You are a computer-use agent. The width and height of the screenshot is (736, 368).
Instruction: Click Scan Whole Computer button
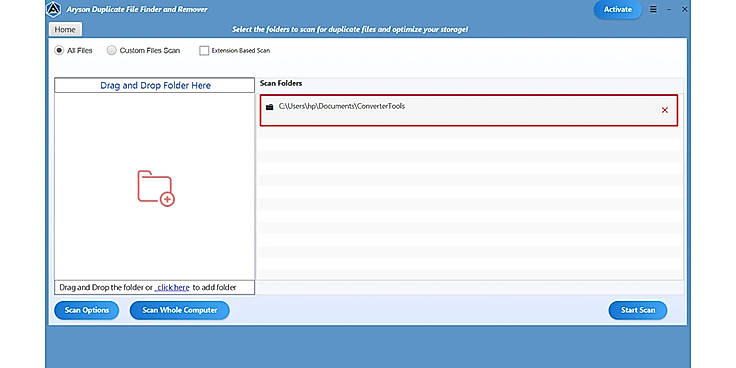pos(180,310)
